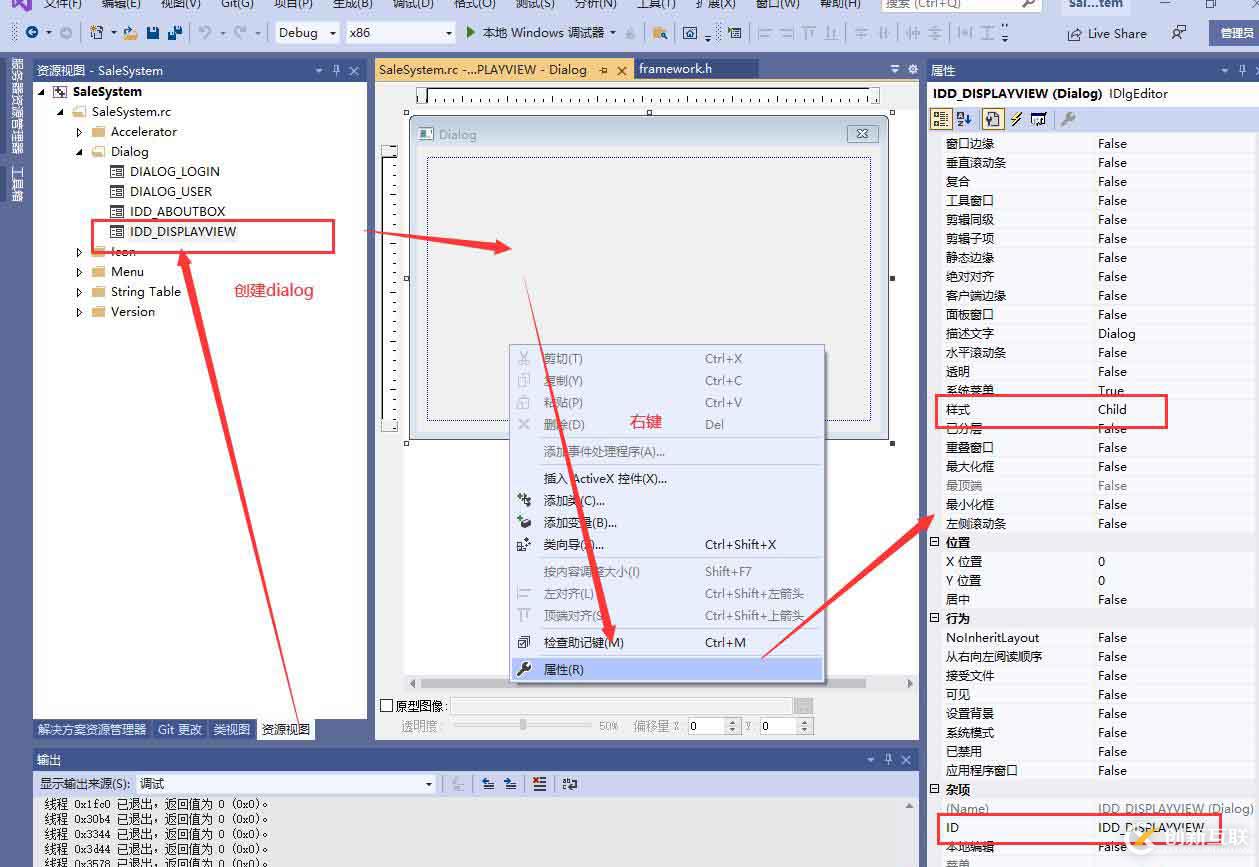Image resolution: width=1259 pixels, height=867 pixels.
Task: Expand the Version folder
Action: click(79, 312)
